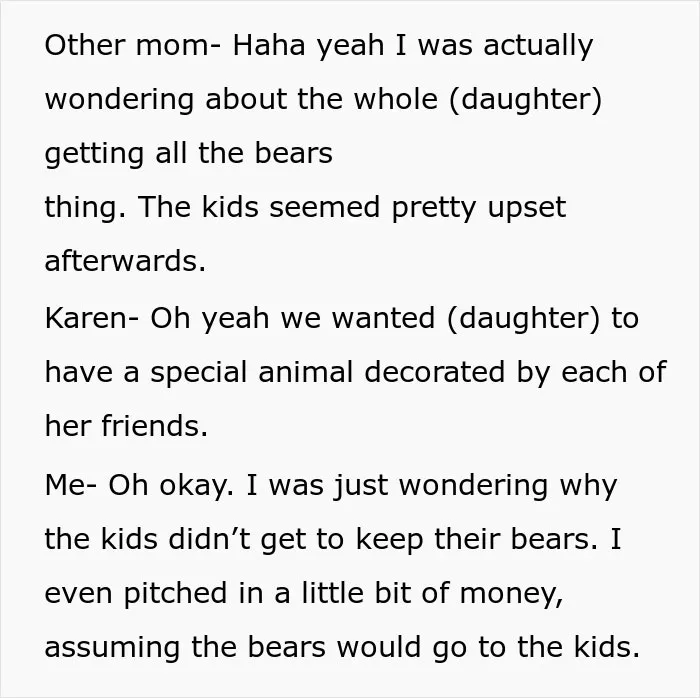Click the words "Other mom-" at start
This screenshot has height=698, width=700.
coord(133,45)
